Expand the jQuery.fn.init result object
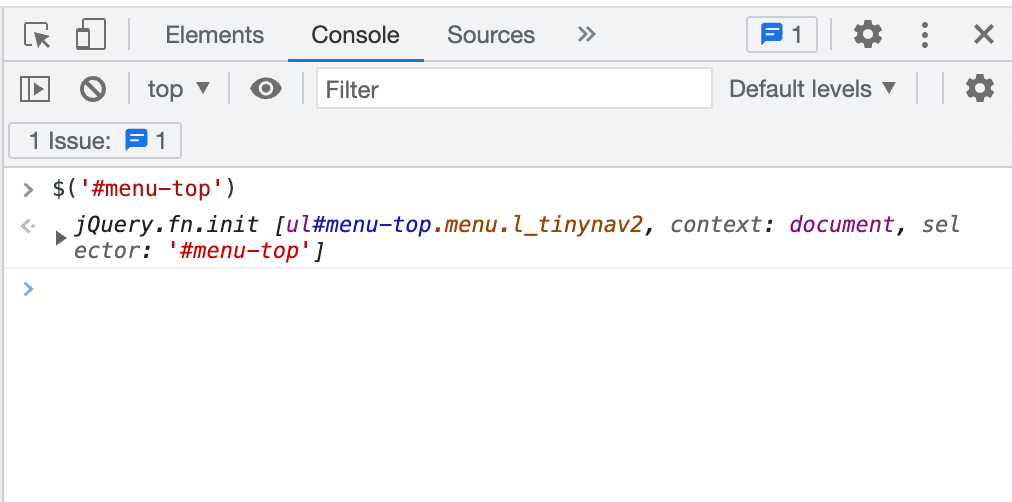The image size is (1012, 502). click(x=61, y=238)
